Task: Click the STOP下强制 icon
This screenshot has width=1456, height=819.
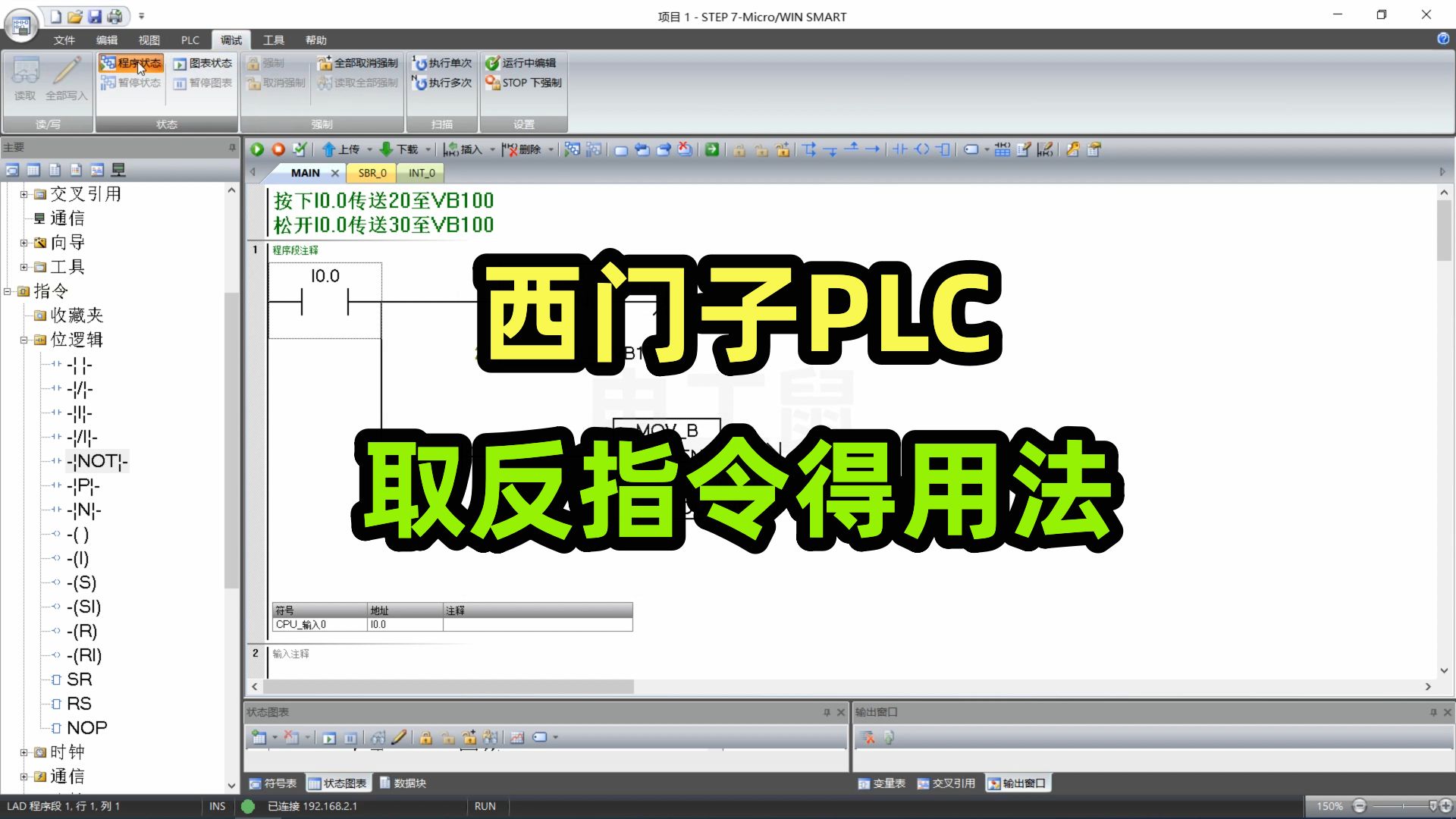Action: pos(491,82)
